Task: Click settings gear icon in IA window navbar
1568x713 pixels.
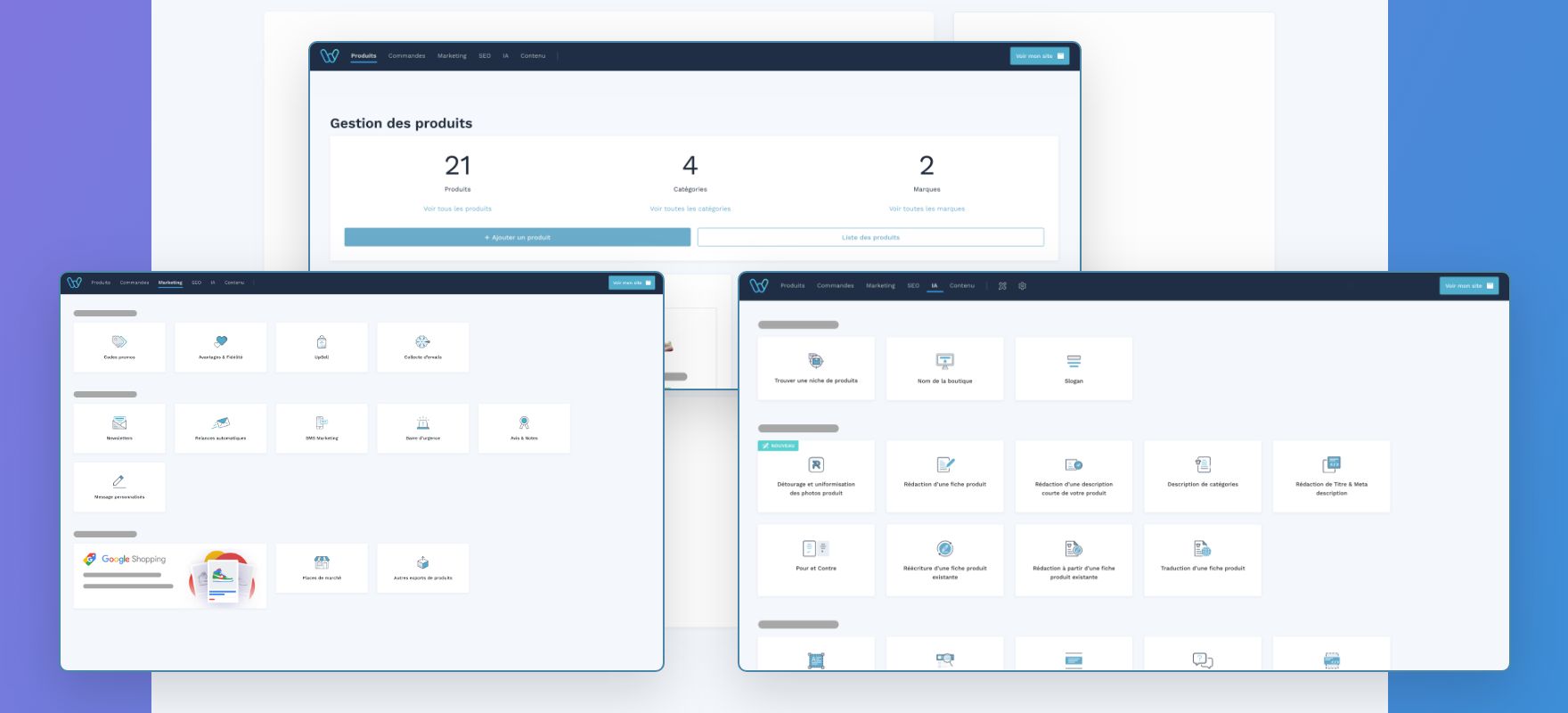Action: 1022,286
